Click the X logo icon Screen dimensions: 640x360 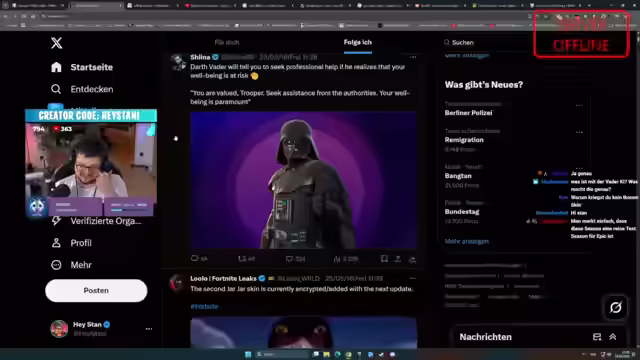tap(57, 43)
